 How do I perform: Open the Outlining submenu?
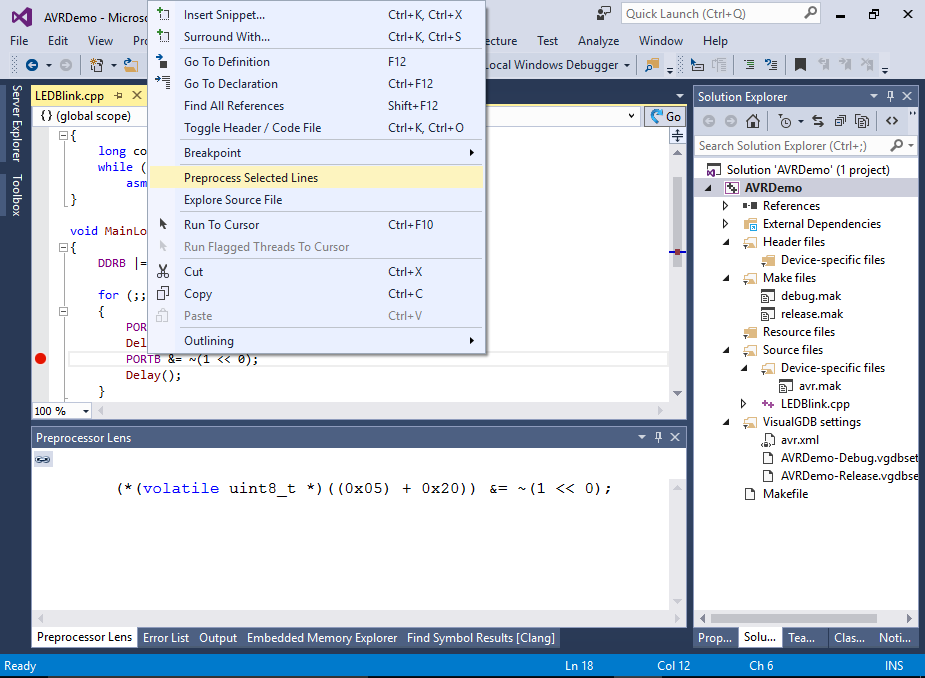(316, 341)
